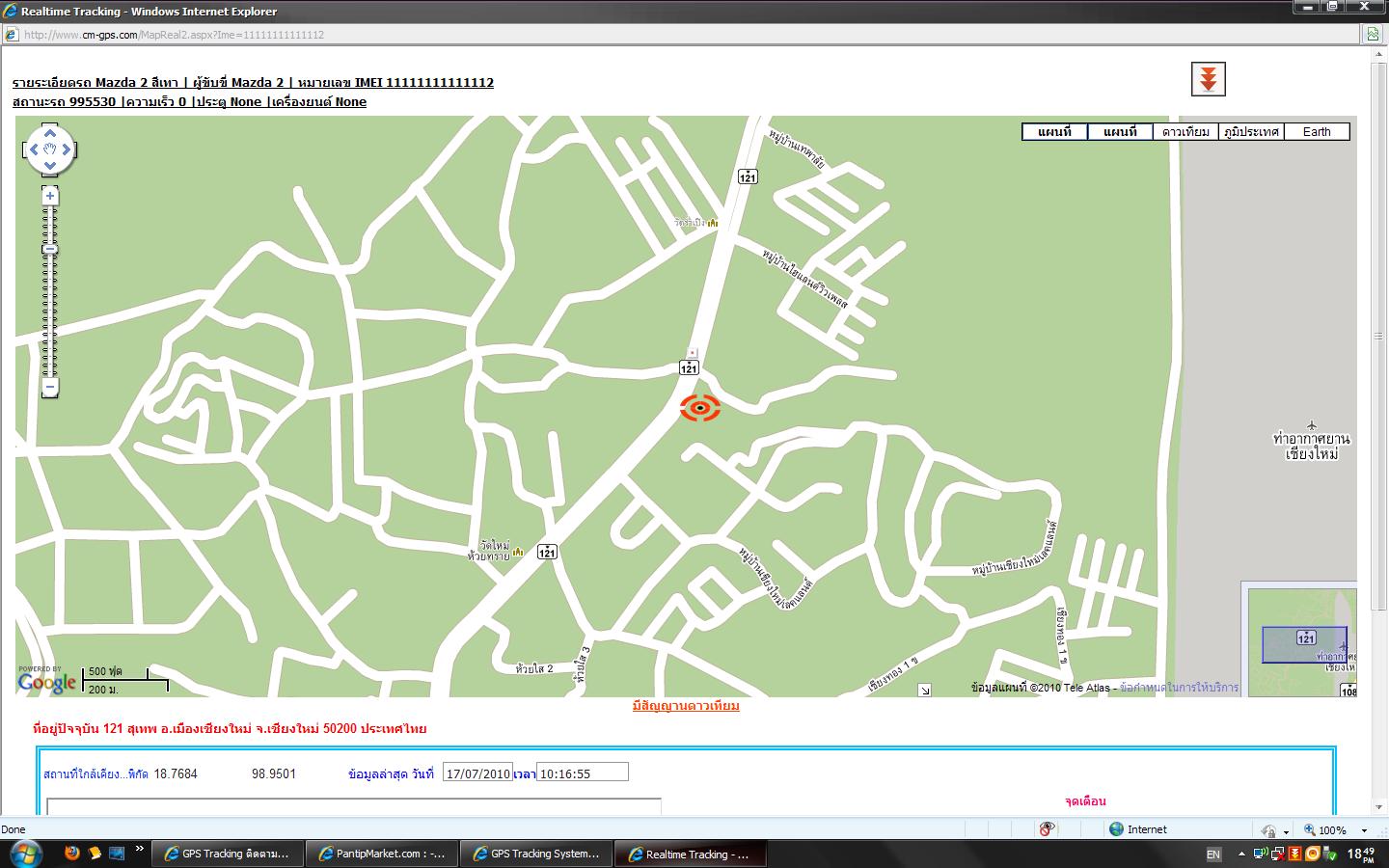Pan the map right with the arrow
The width and height of the screenshot is (1389, 868).
coord(67,149)
